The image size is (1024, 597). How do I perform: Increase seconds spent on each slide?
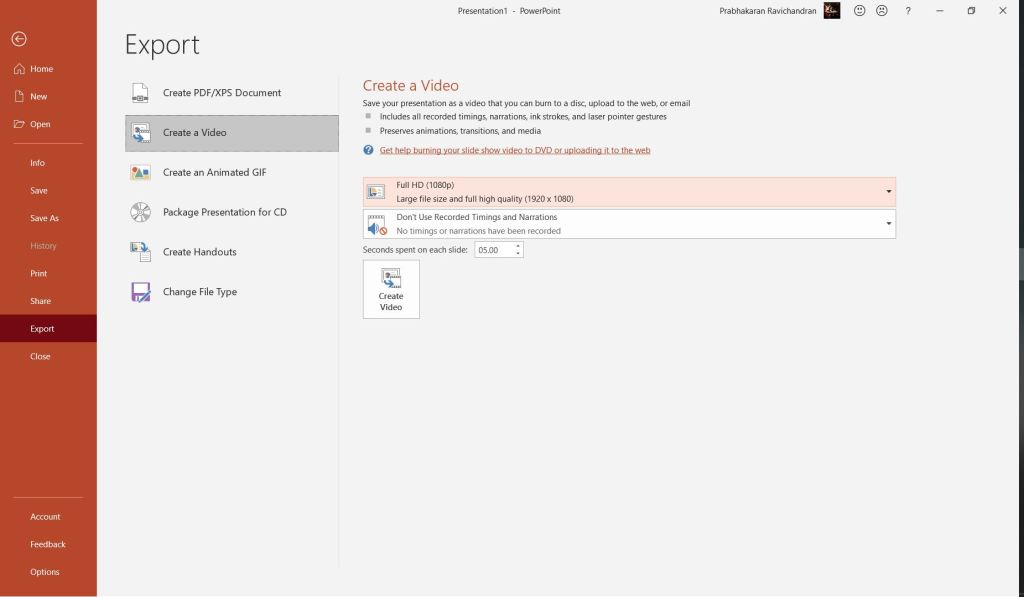(518, 246)
